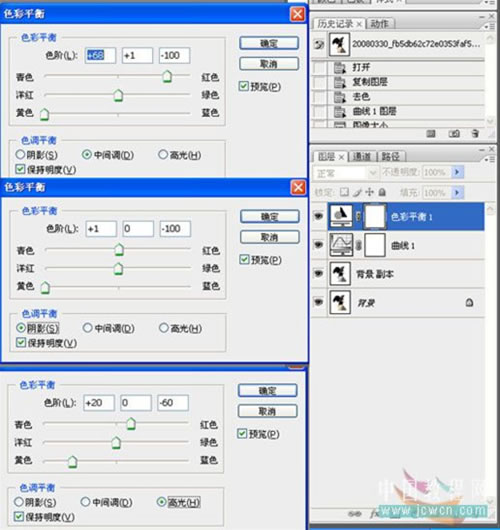Click the History panel scroll down arrow

point(490,121)
